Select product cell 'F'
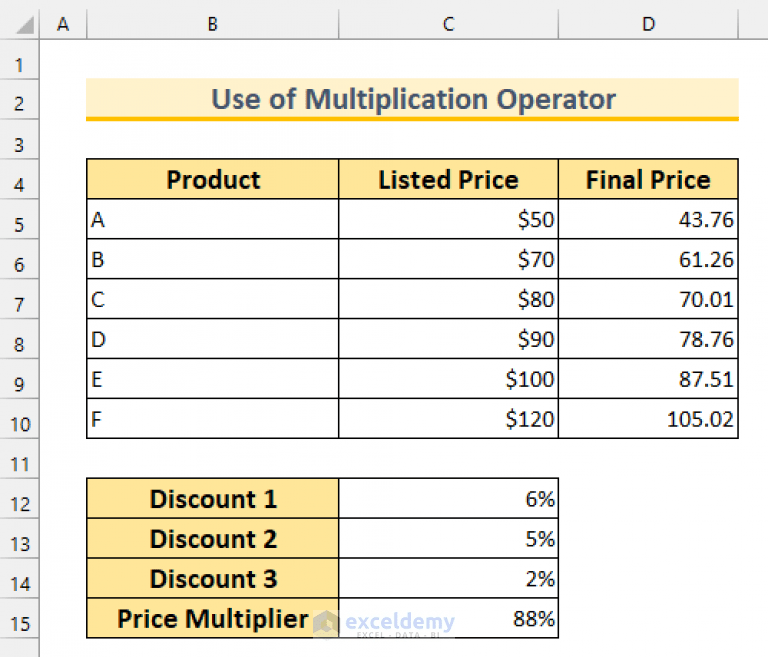The width and height of the screenshot is (768, 657). click(x=213, y=419)
